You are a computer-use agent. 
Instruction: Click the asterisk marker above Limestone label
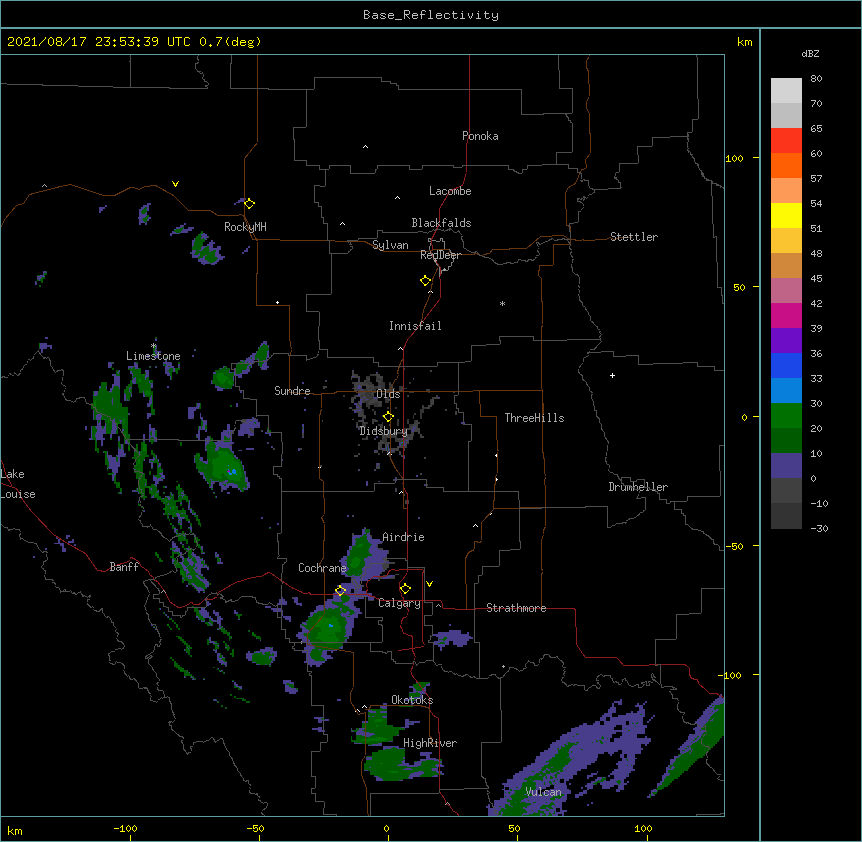(154, 346)
